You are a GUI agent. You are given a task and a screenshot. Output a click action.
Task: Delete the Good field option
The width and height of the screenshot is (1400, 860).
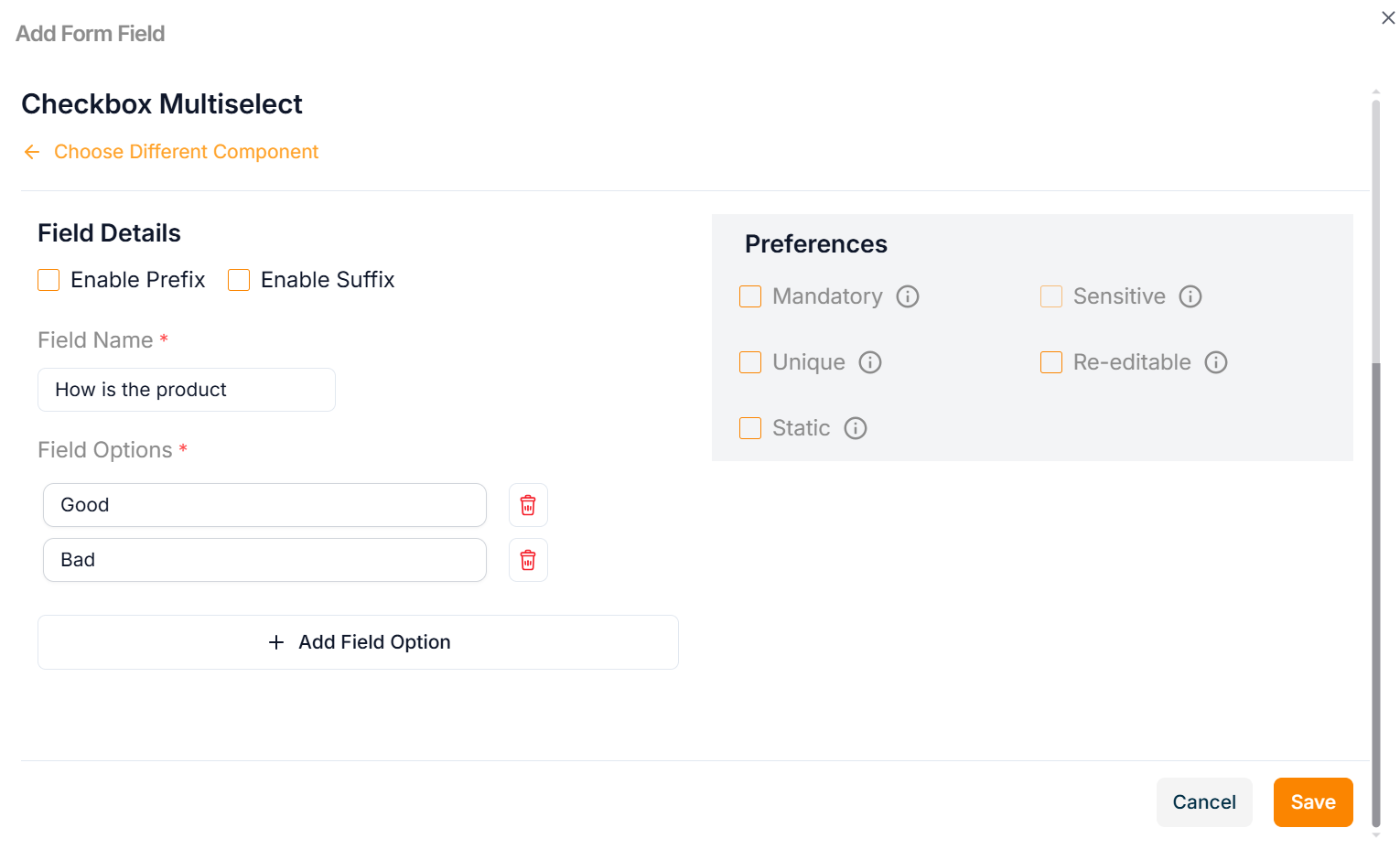[x=528, y=505]
